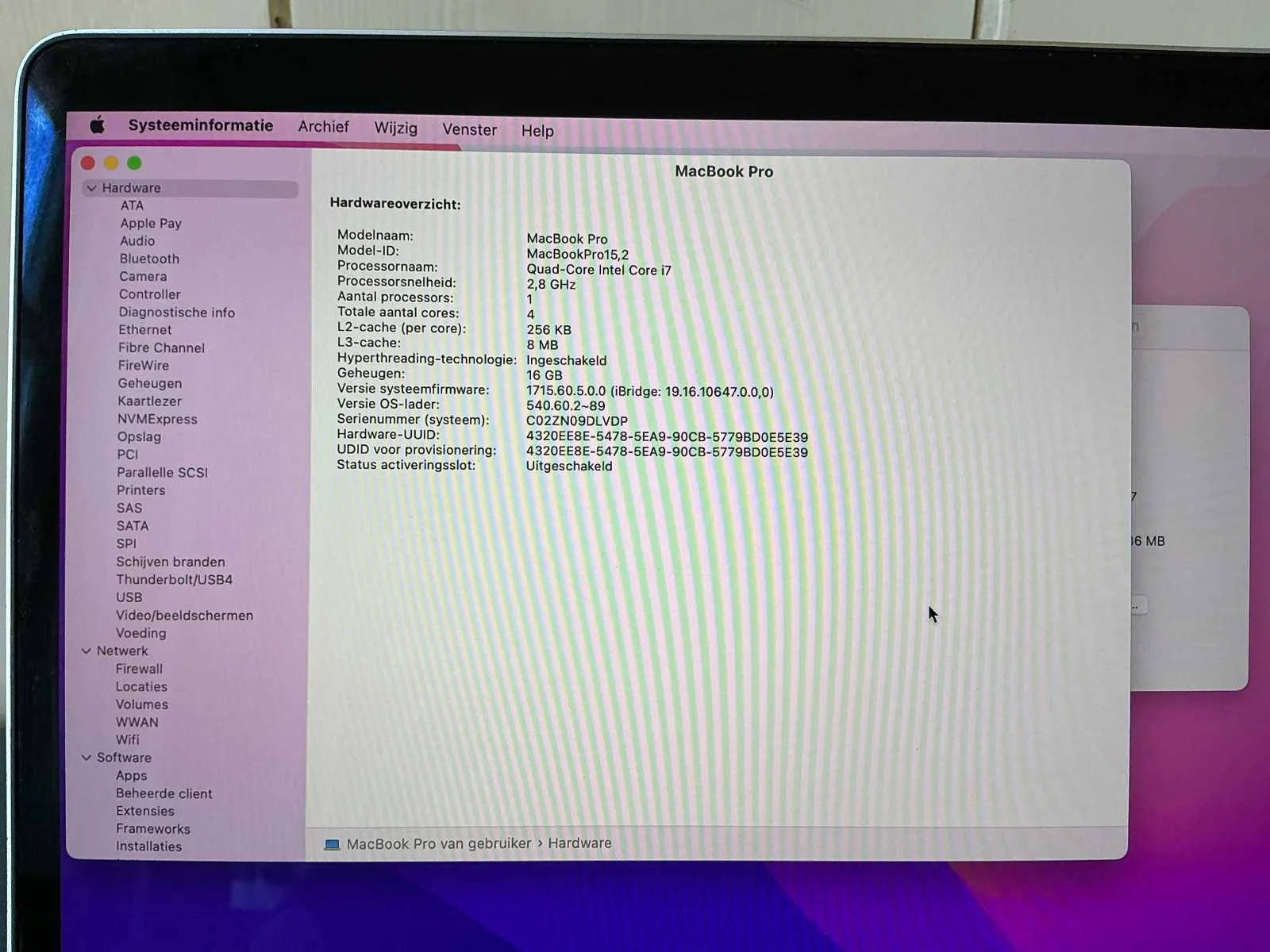Select Video/beeldschermen in the sidebar
This screenshot has width=1270, height=952.
[x=185, y=616]
